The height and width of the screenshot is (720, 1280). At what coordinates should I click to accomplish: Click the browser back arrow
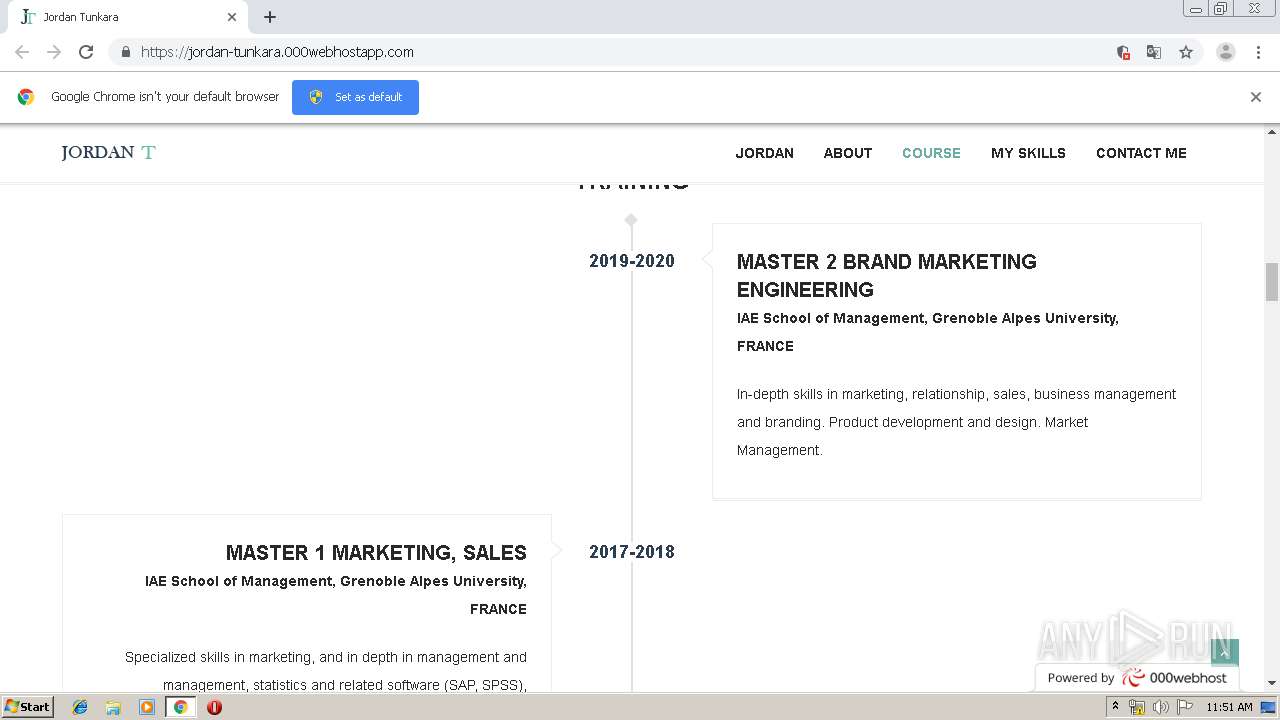tap(22, 52)
